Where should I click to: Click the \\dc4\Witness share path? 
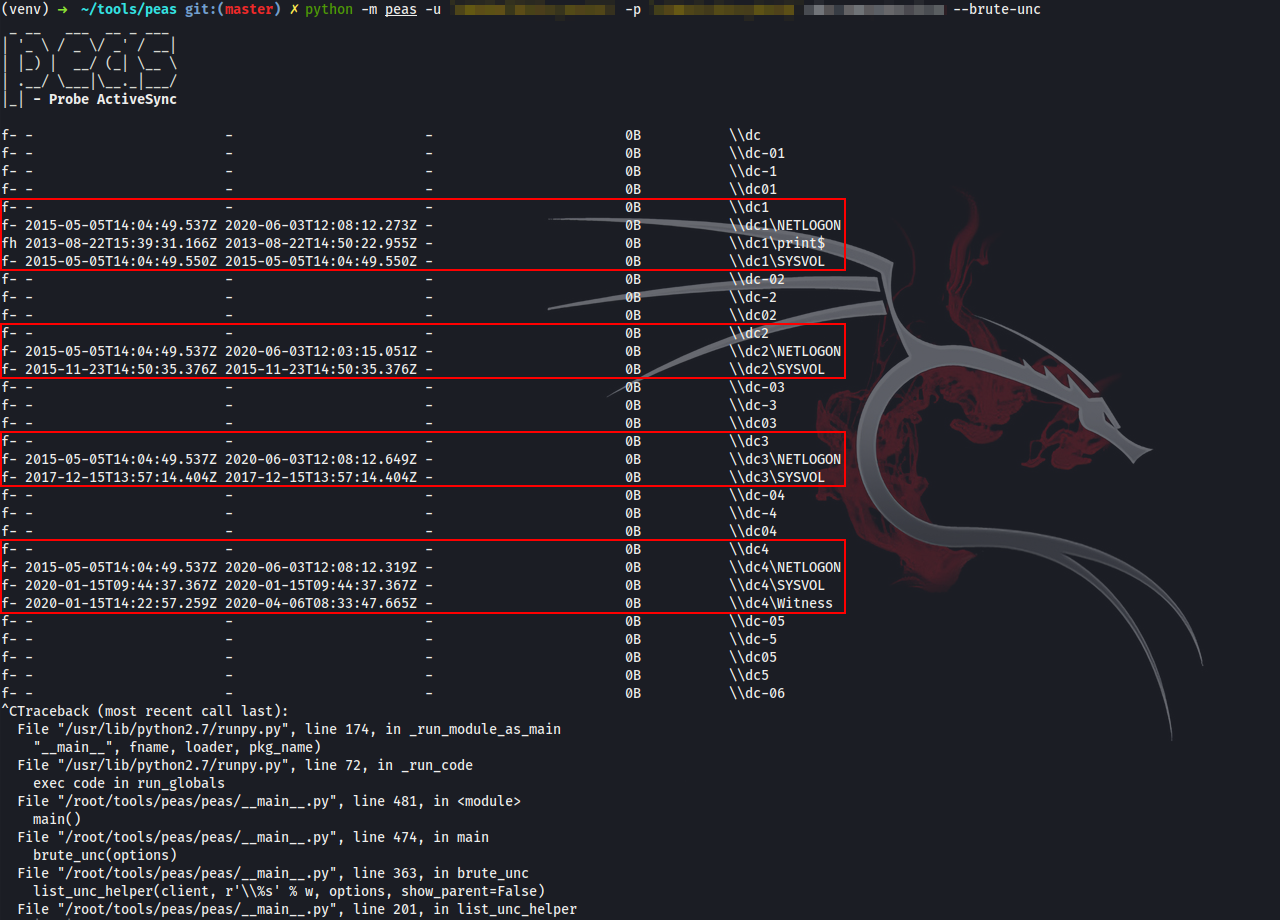781,603
